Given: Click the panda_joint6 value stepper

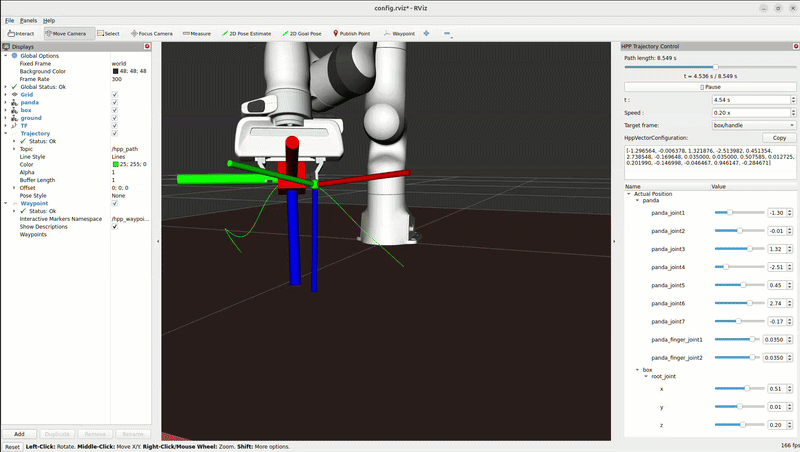Looking at the screenshot, I should pyautogui.click(x=789, y=303).
